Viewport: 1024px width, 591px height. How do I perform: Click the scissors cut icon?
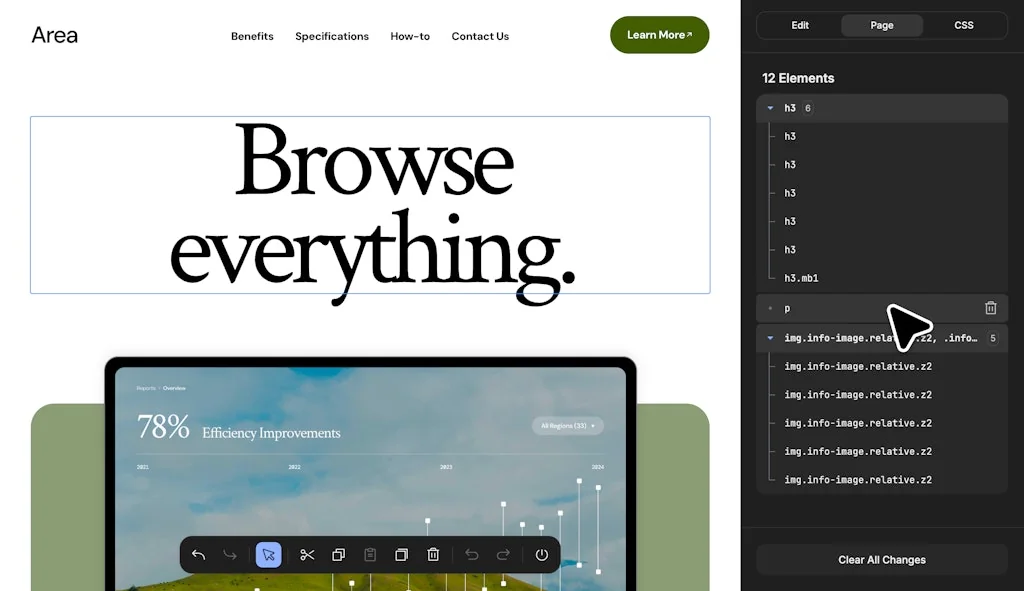[x=307, y=555]
